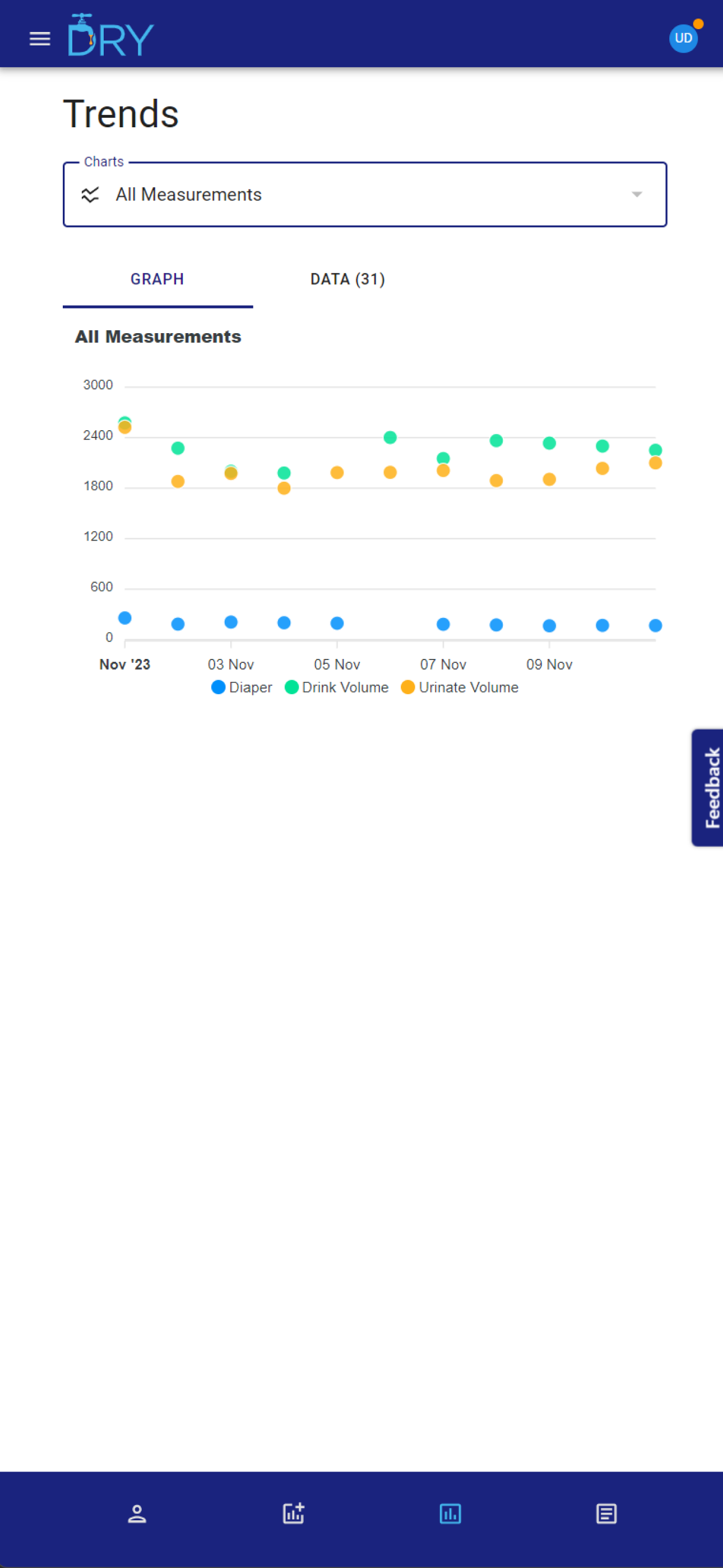Image resolution: width=723 pixels, height=1568 pixels.
Task: Open the All Measurements chart selector
Action: coord(364,195)
